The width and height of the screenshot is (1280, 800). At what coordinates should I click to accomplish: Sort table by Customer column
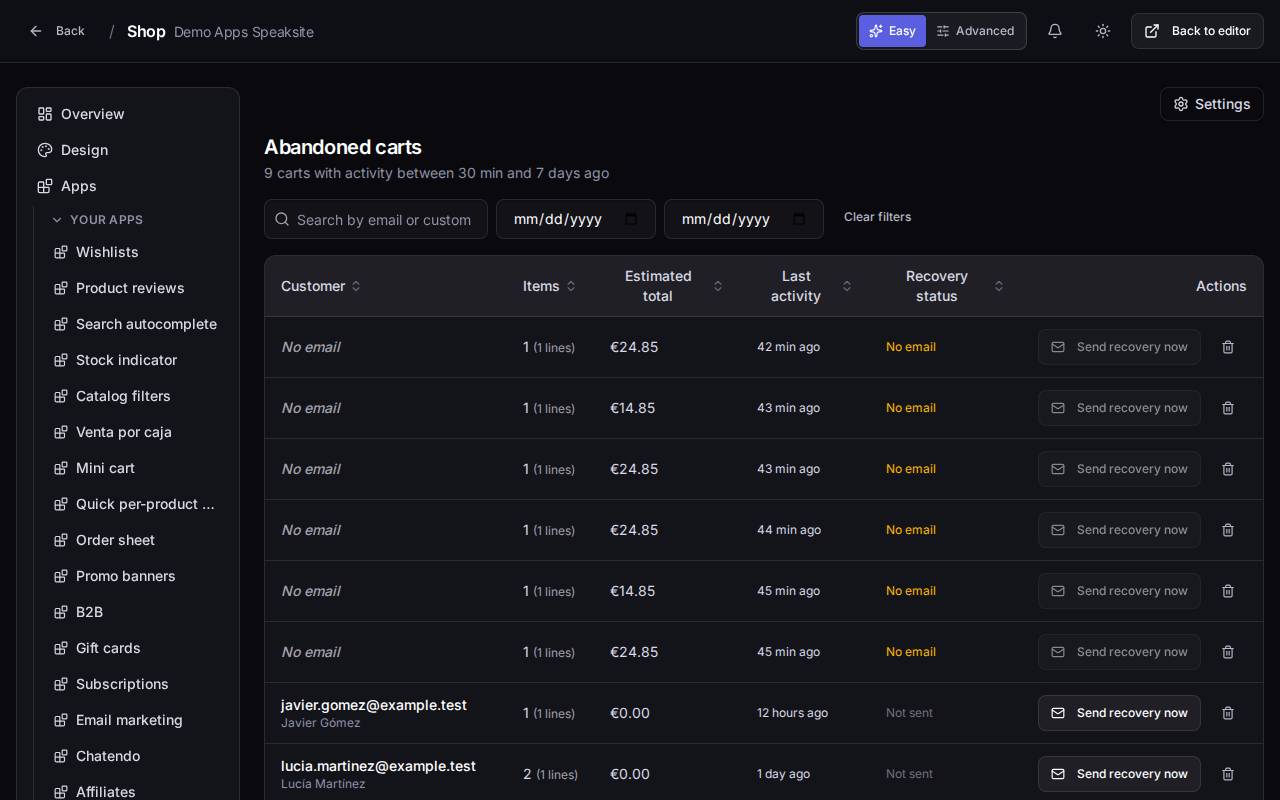[x=321, y=286]
